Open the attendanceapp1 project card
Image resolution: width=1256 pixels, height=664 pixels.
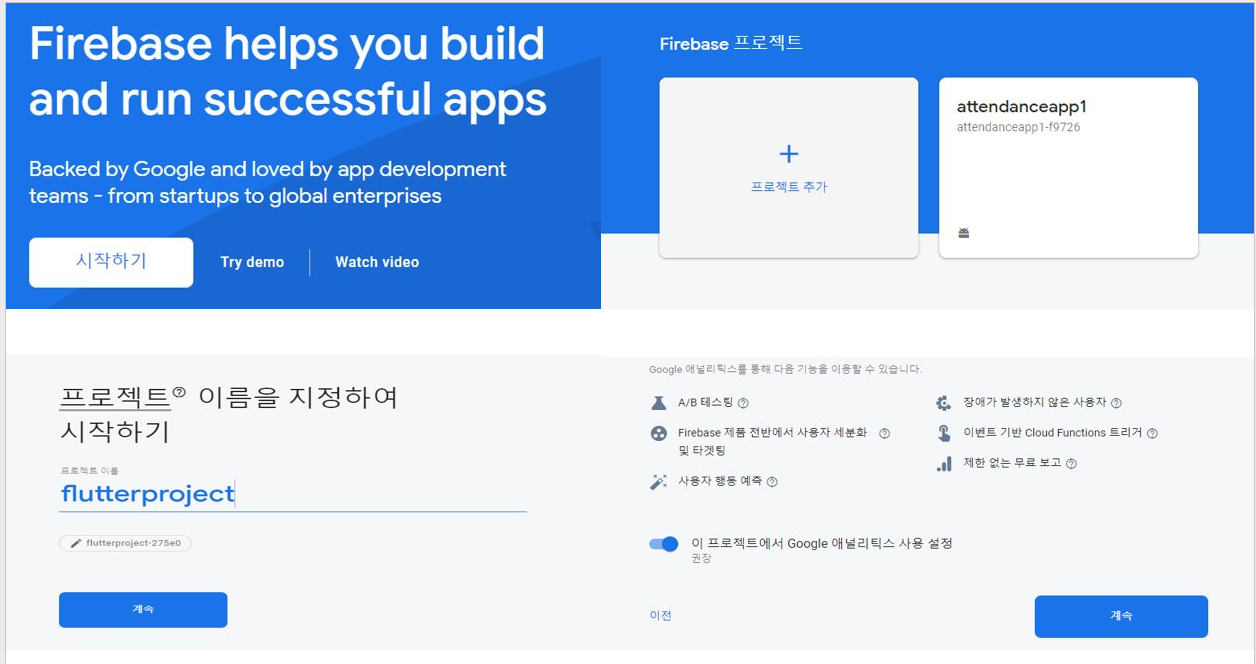[x=1068, y=168]
